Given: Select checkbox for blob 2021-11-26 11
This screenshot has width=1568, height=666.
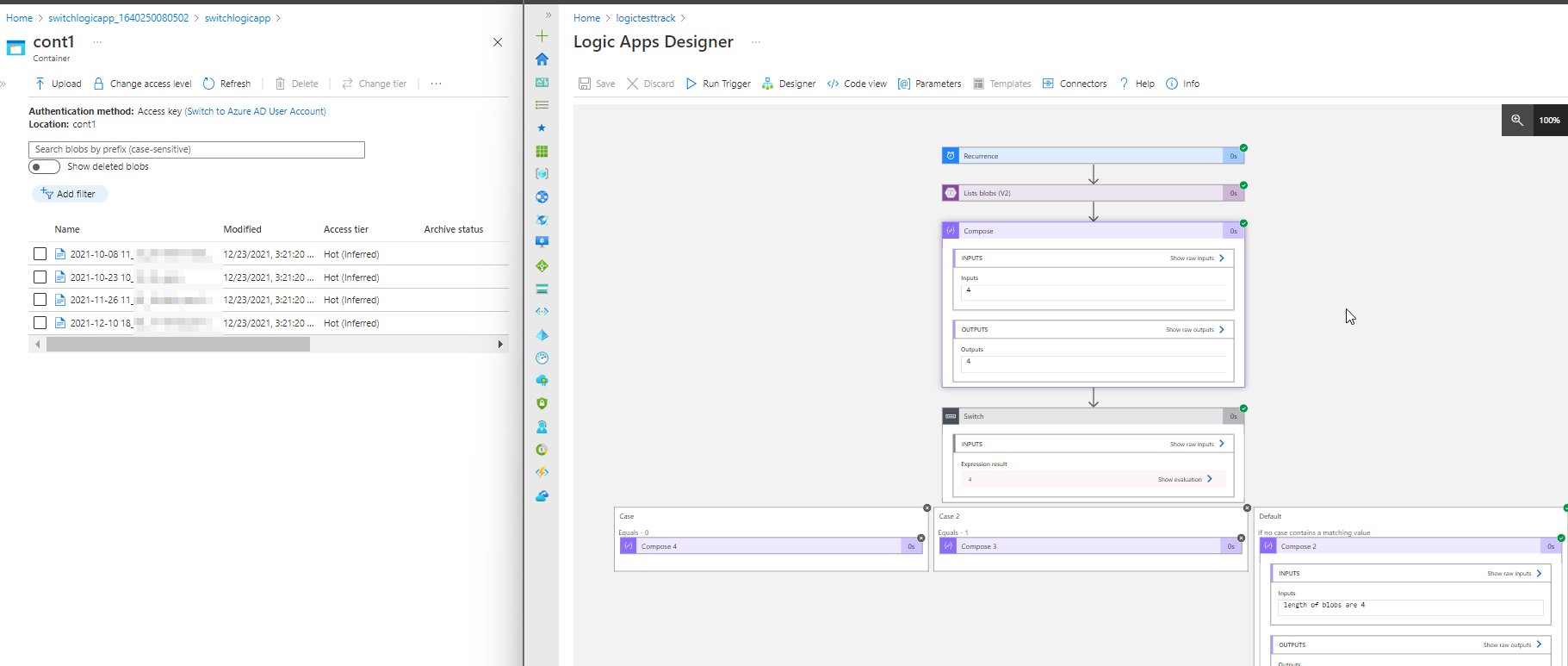Looking at the screenshot, I should [40, 300].
